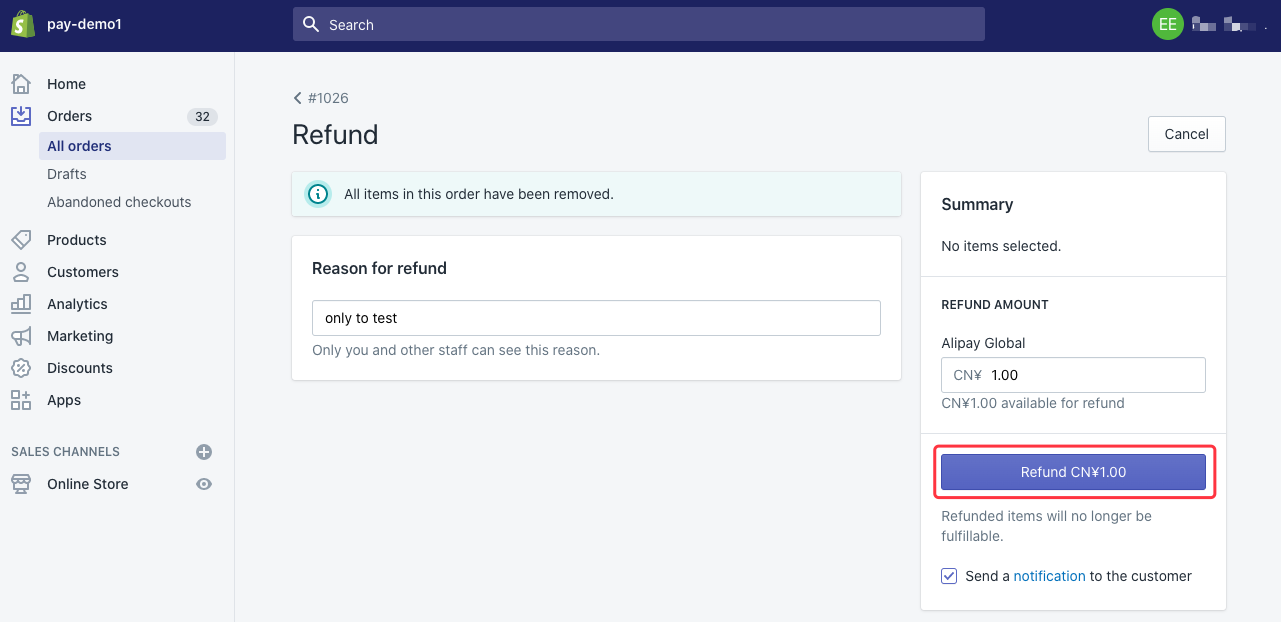Select the Discounts icon
The height and width of the screenshot is (622, 1281).
pos(20,368)
